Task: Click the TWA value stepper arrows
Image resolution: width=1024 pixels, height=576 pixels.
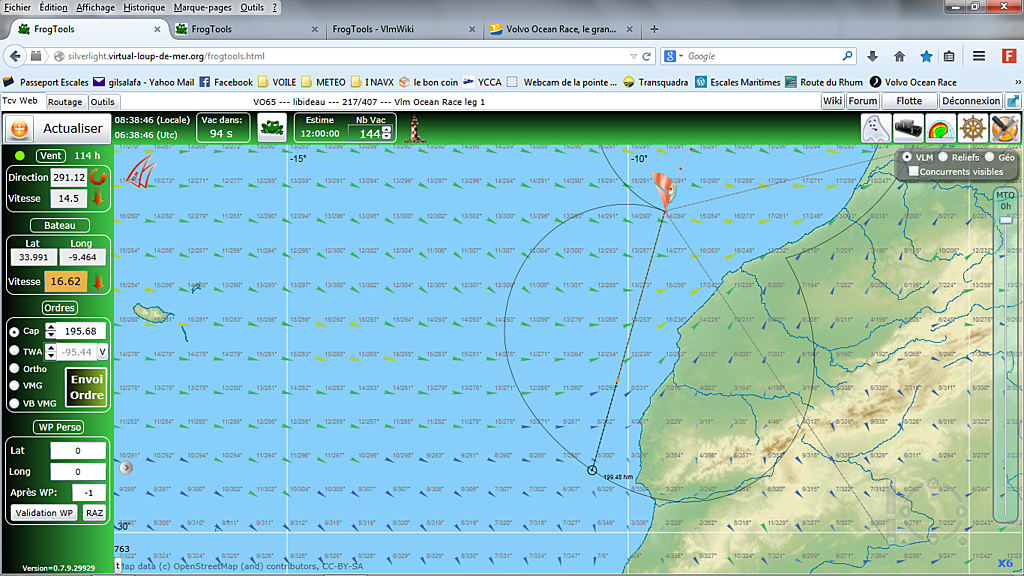Action: [50, 352]
